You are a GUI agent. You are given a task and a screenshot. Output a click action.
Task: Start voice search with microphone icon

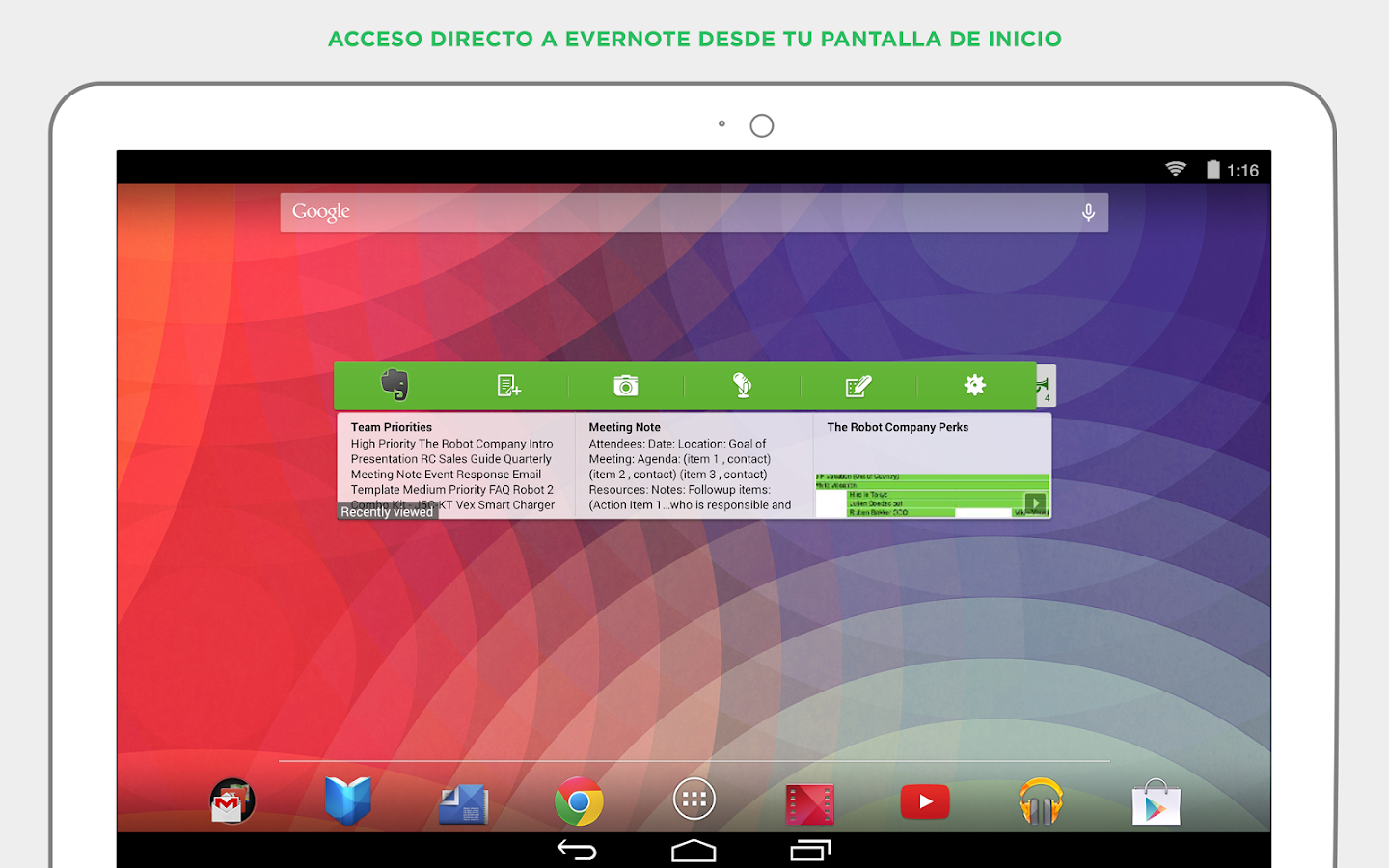1088,213
